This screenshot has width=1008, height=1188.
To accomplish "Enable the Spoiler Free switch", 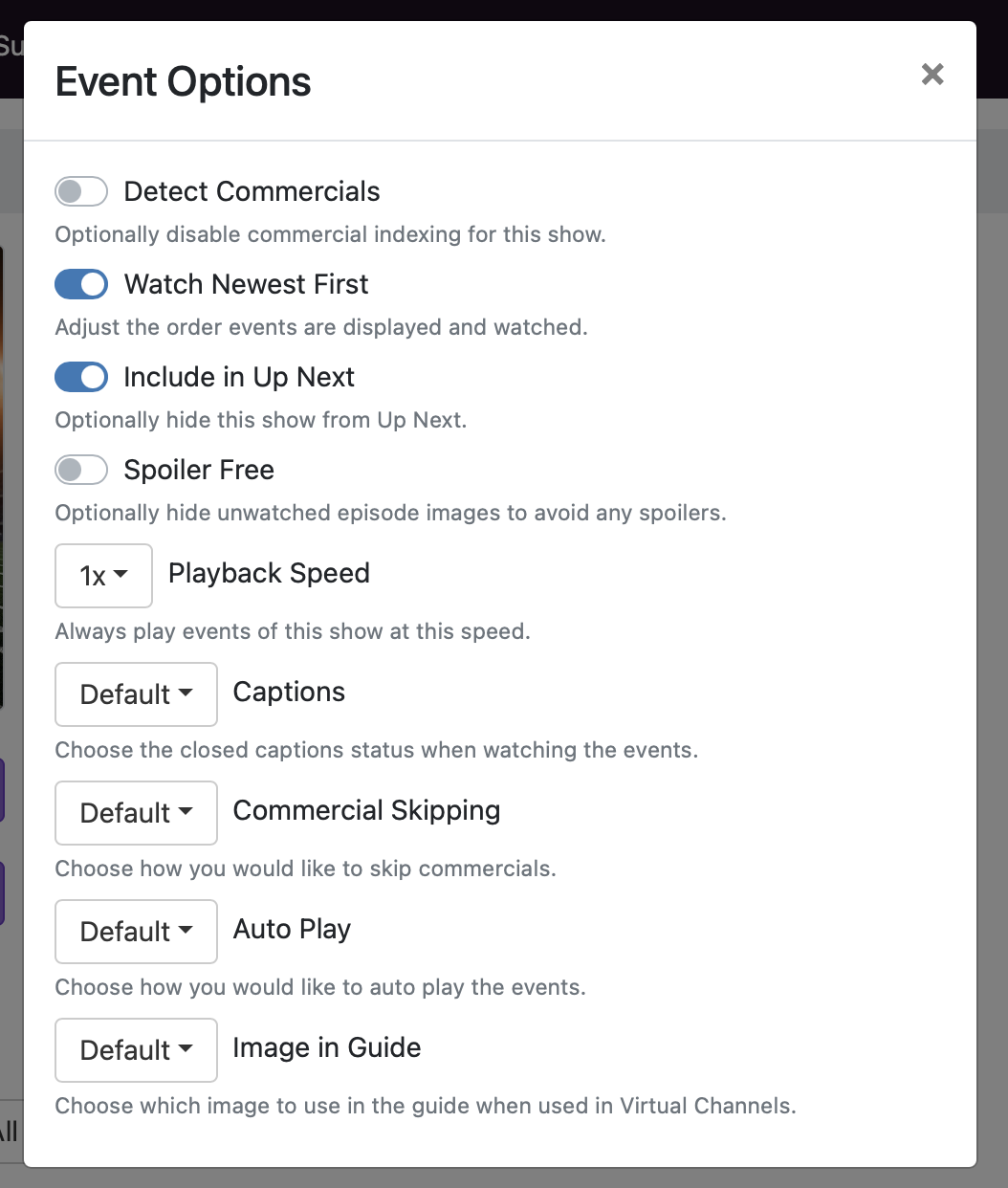I will (x=81, y=470).
